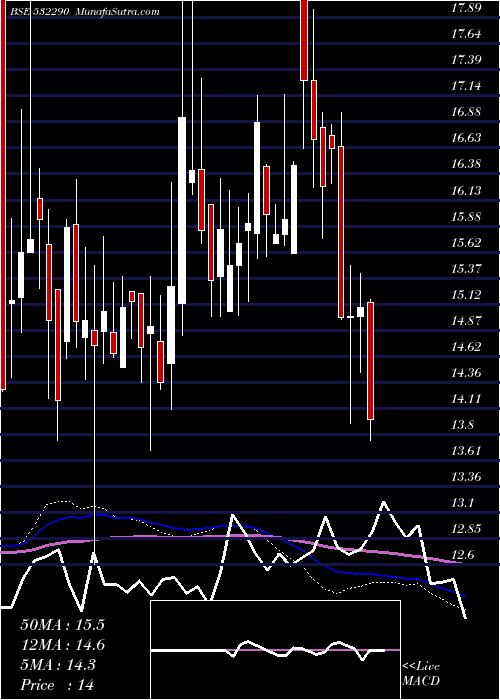Select the 13.61 price axis label
This screenshot has height=700, width=500.
(466, 451)
